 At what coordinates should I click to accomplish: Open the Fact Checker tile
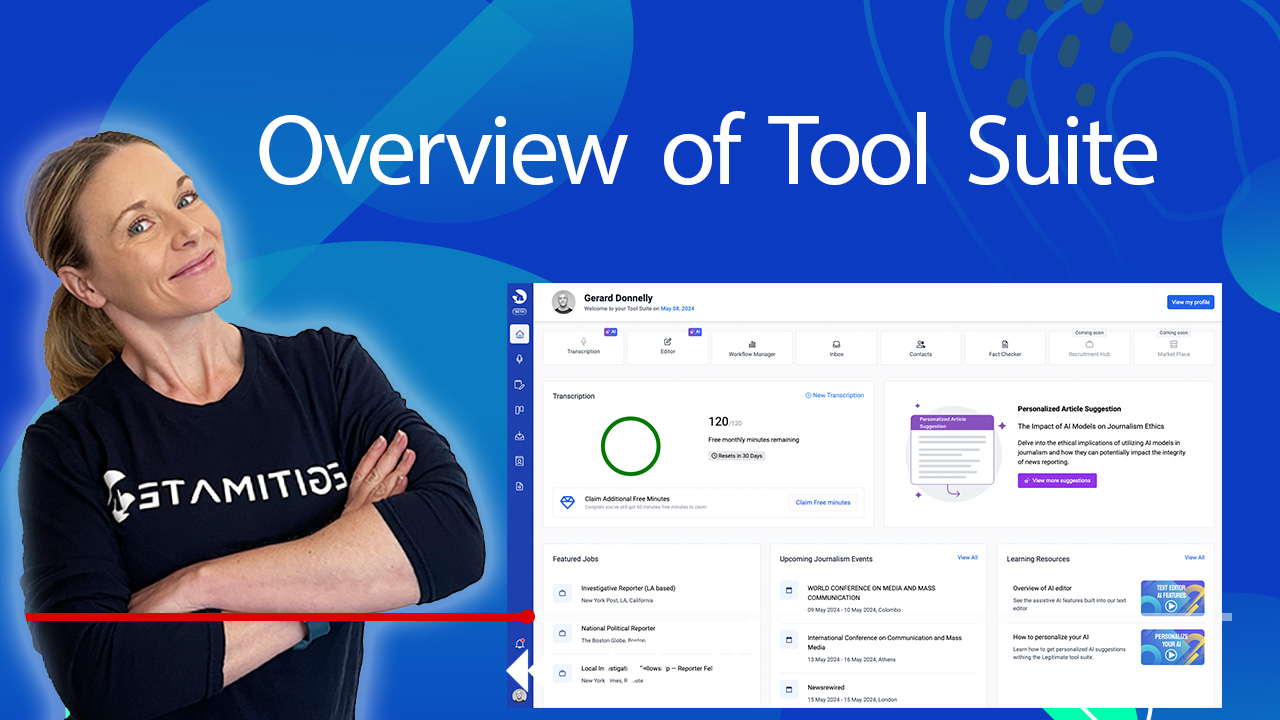(1005, 348)
